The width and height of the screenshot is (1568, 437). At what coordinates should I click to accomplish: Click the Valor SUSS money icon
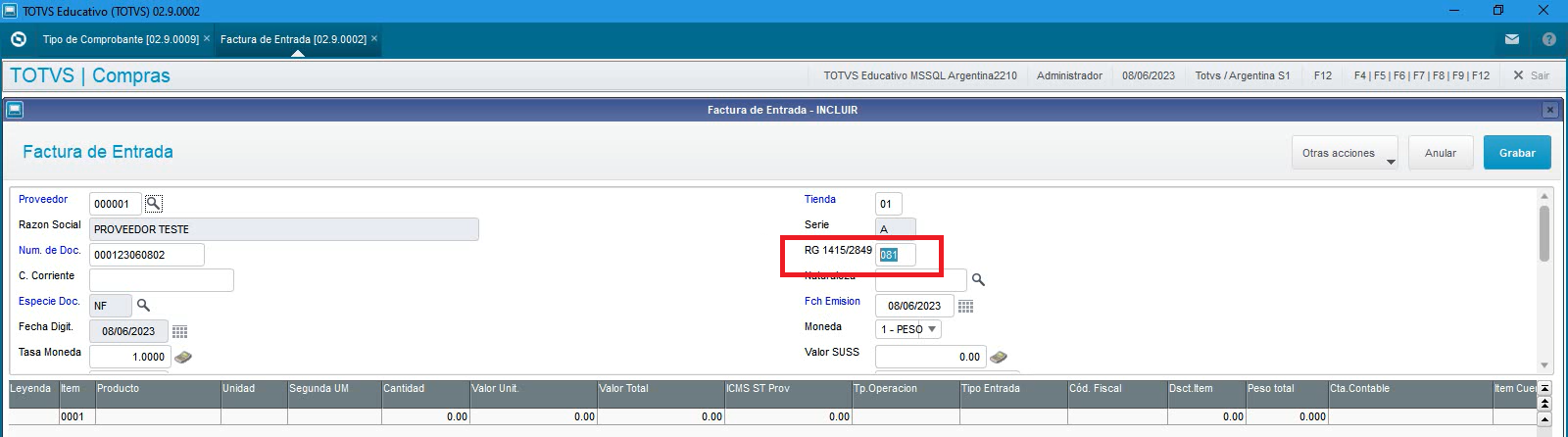click(x=999, y=357)
